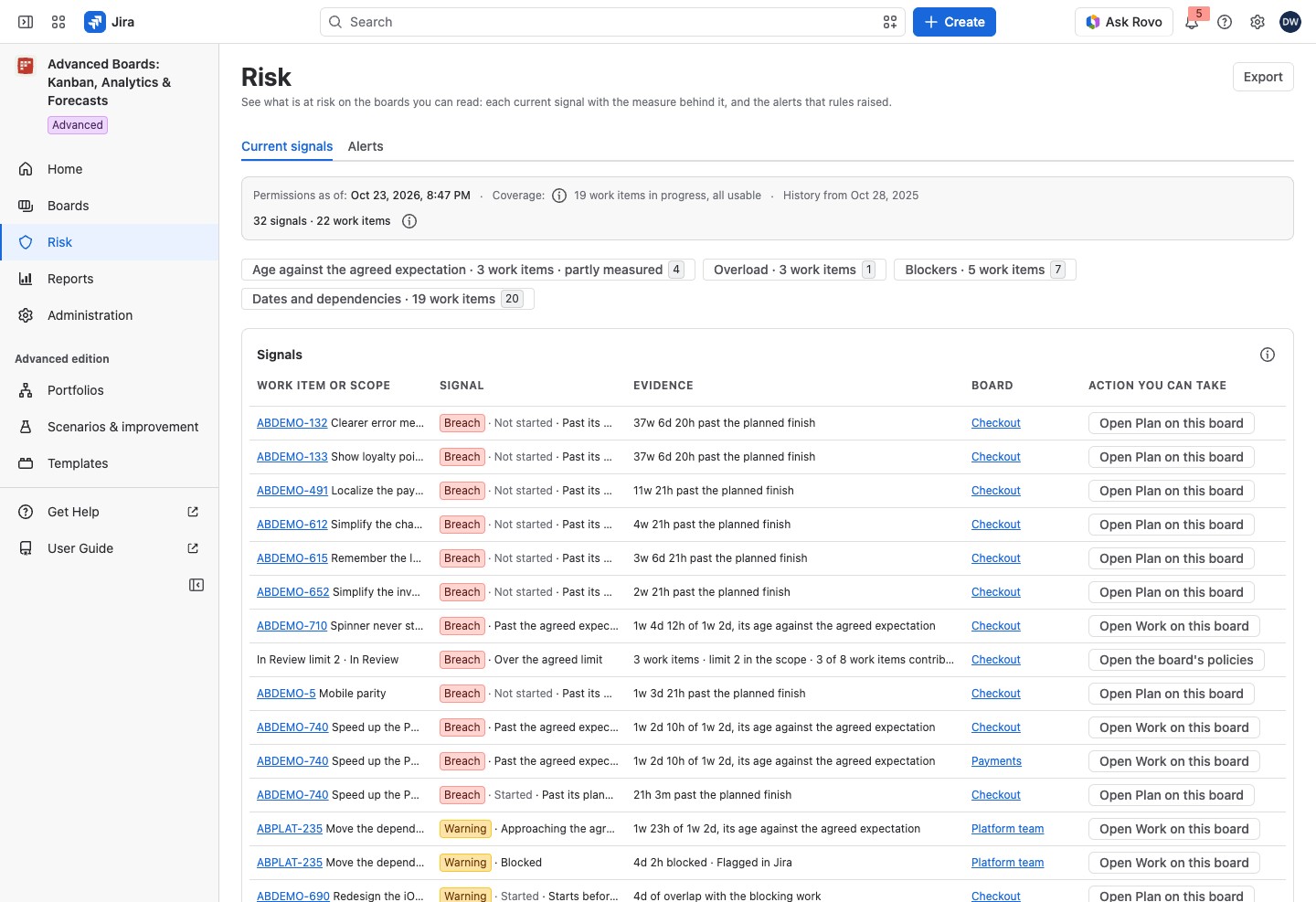Switch to the Alerts tab
This screenshot has height=902, width=1316.
click(x=366, y=146)
